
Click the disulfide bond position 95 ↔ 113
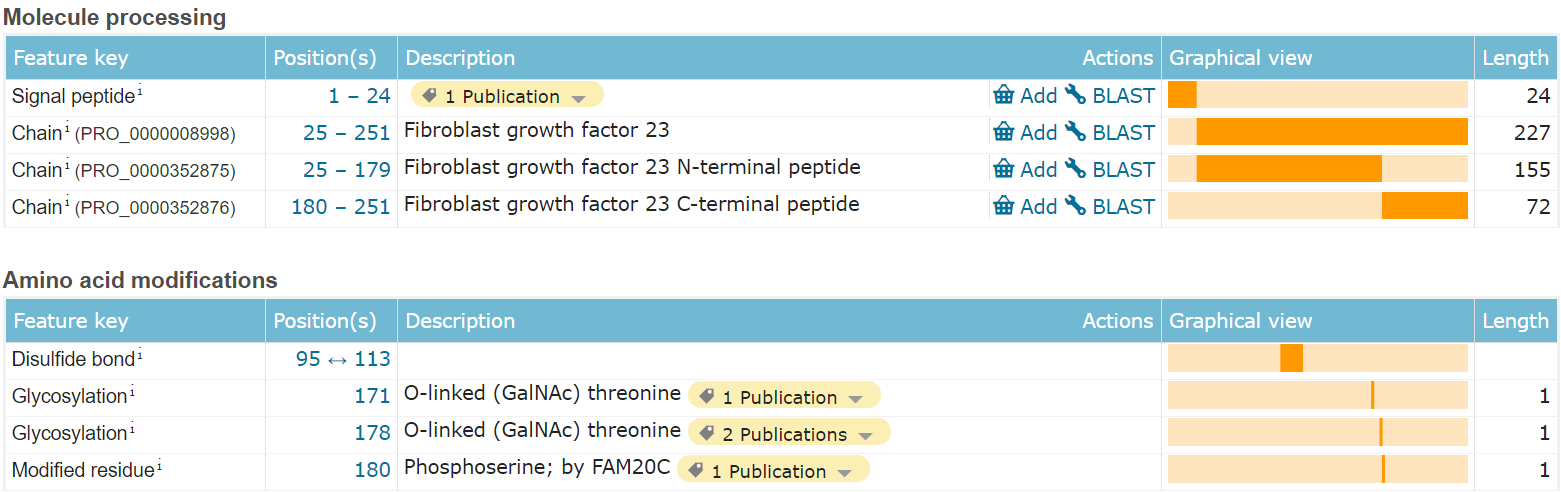coord(343,358)
